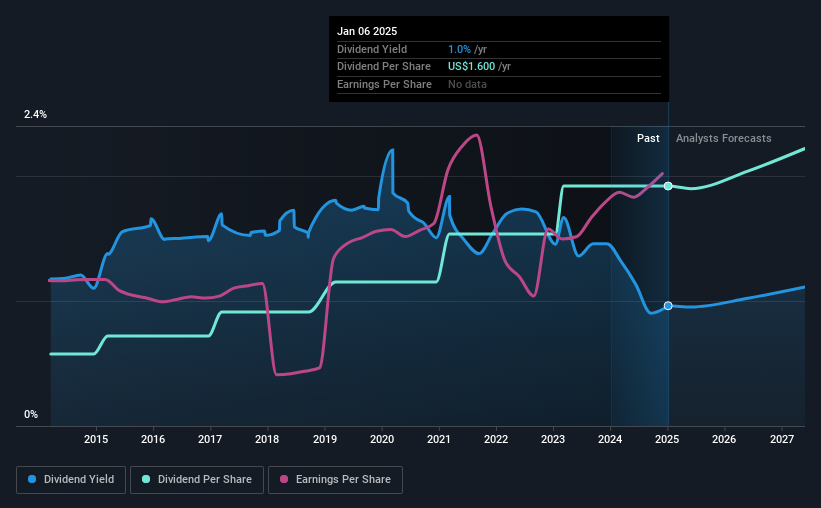Click the tooltip Dividend Yield row label
This screenshot has height=508, width=821.
[372, 49]
